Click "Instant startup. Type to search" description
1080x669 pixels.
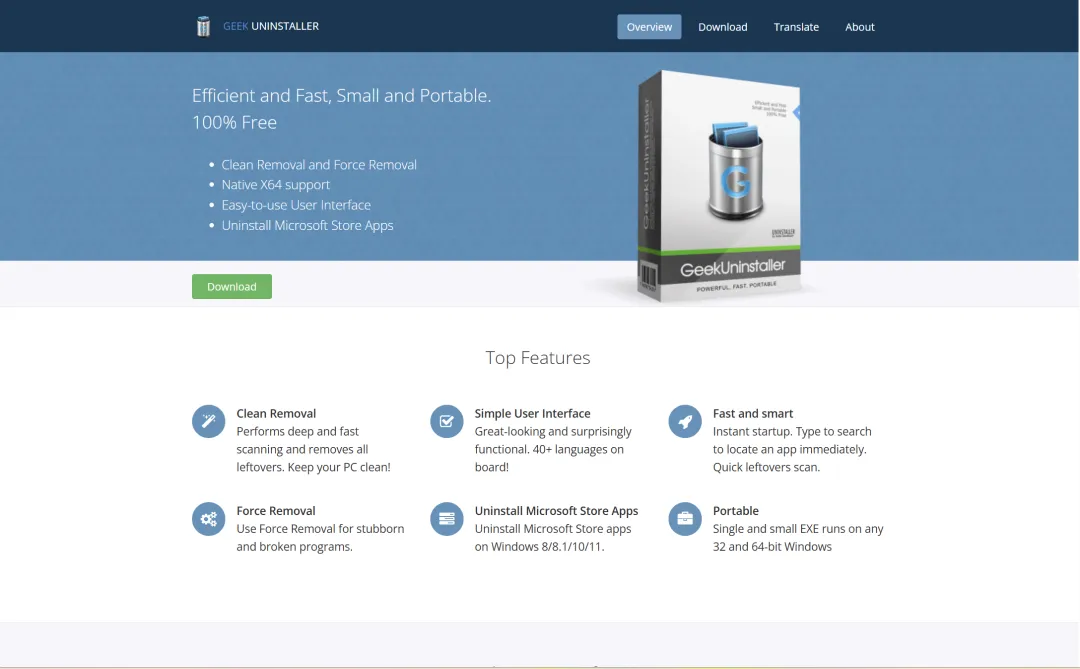(792, 431)
